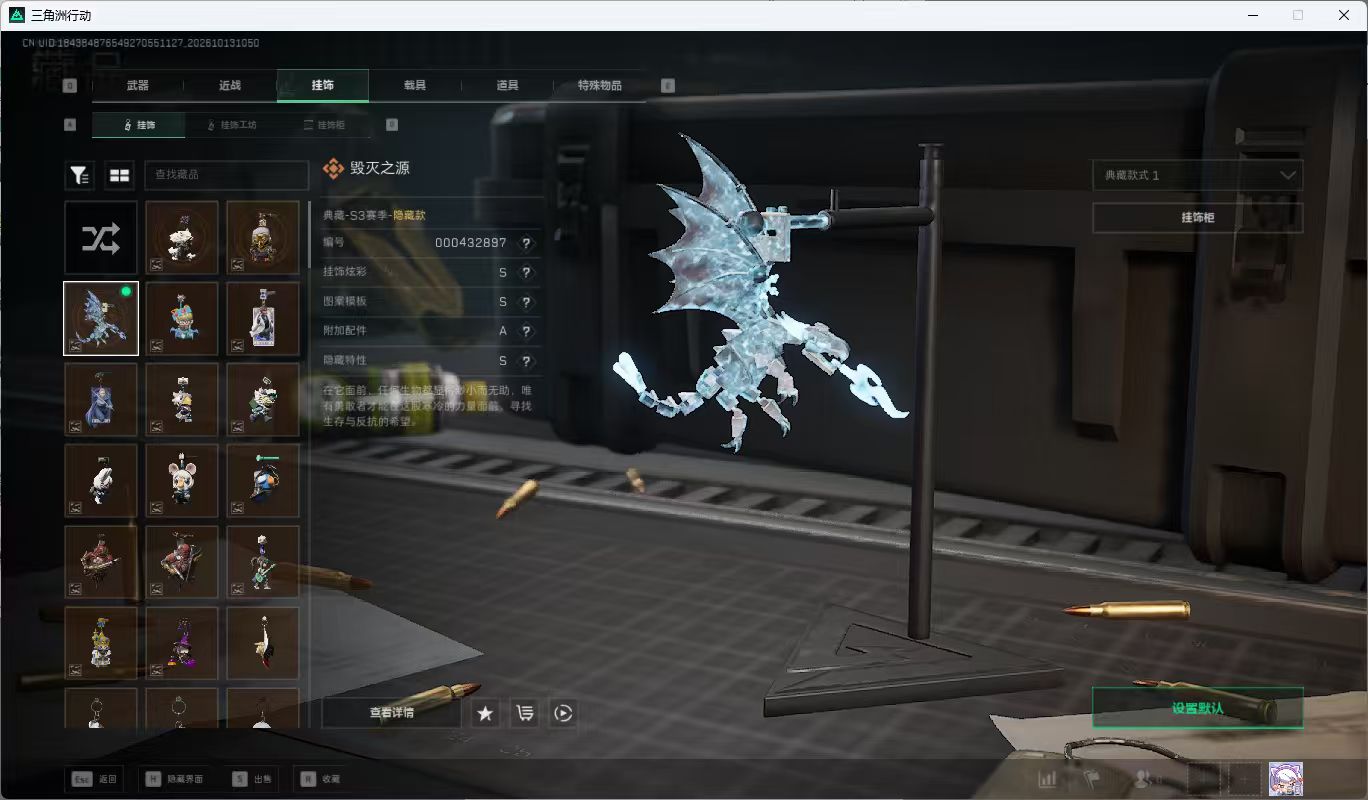Switch to the 载具 tab

point(415,85)
